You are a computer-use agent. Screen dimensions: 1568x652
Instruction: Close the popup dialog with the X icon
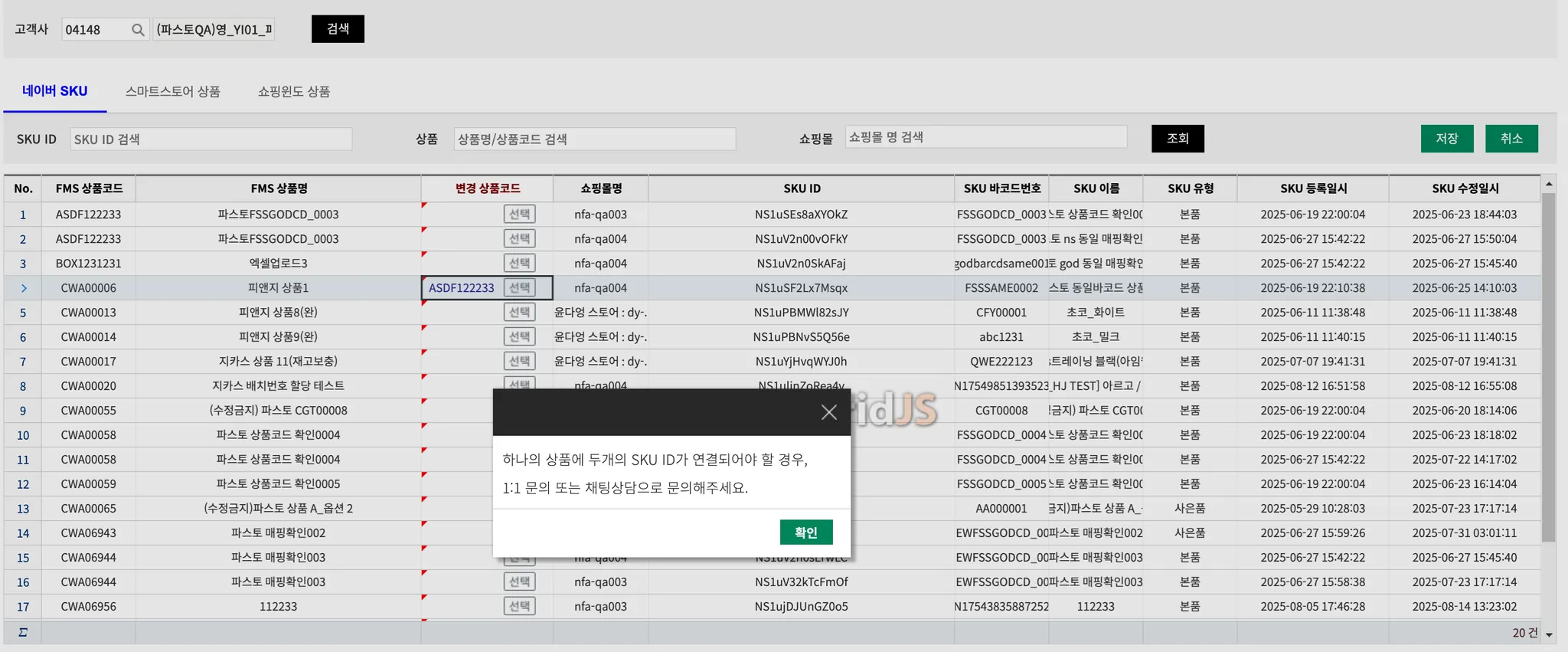828,412
